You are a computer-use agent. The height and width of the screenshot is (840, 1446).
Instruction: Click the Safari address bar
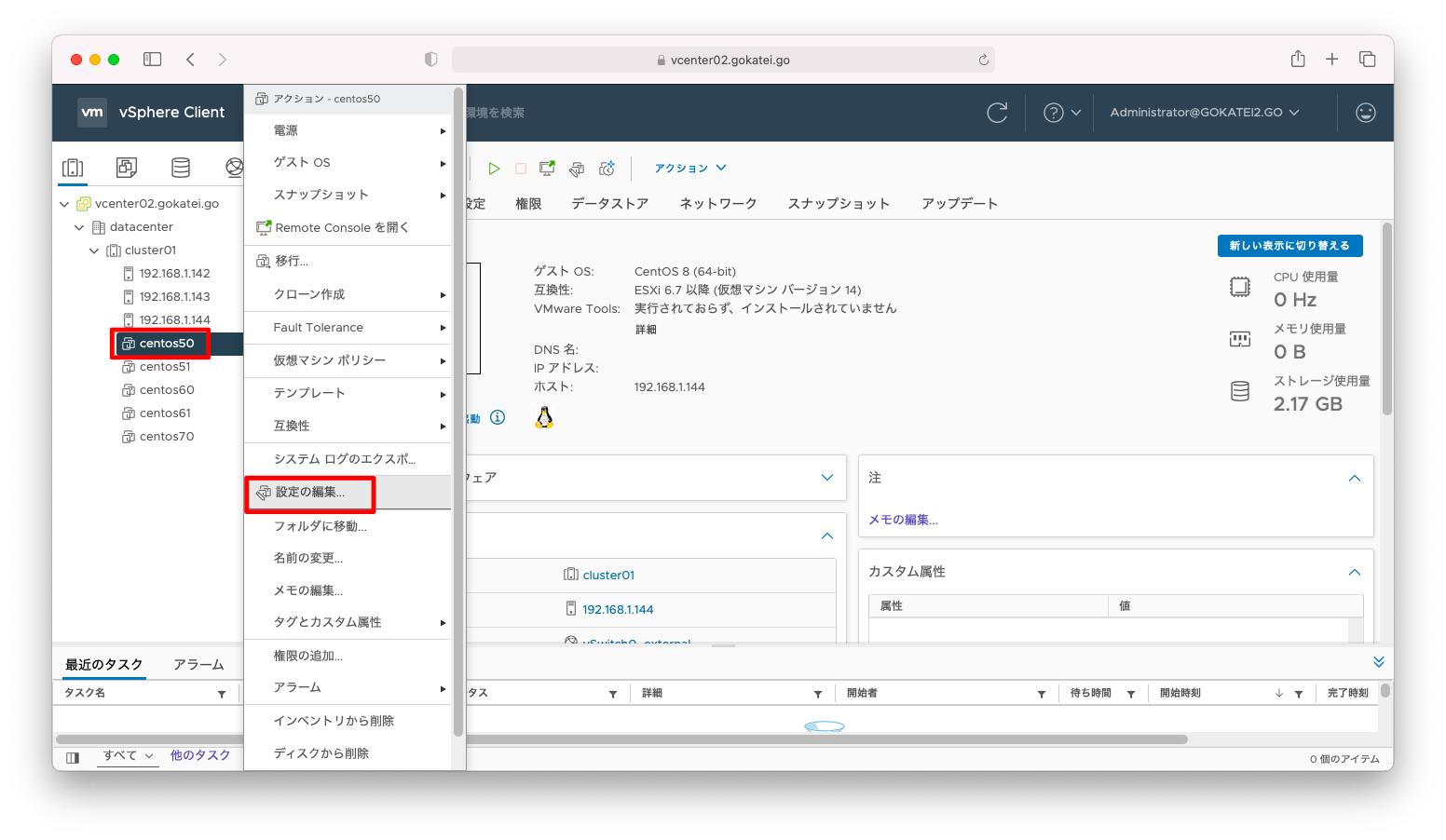723,60
